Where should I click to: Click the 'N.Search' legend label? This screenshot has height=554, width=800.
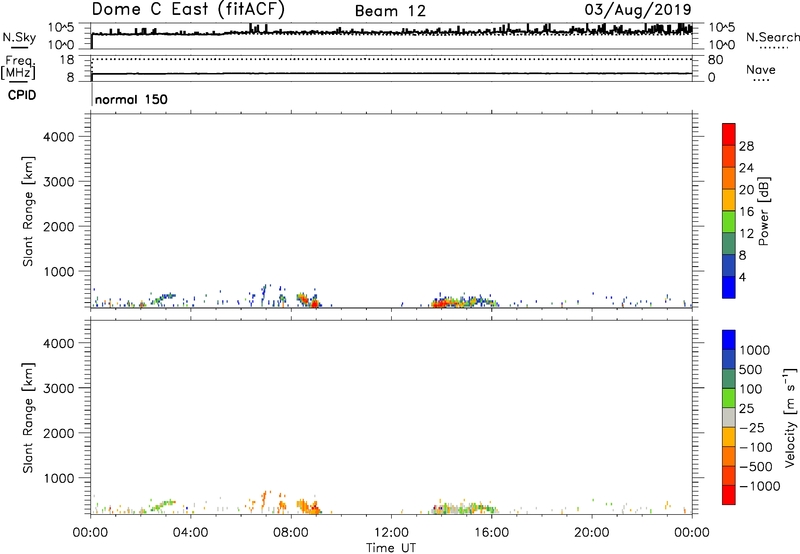[x=772, y=37]
